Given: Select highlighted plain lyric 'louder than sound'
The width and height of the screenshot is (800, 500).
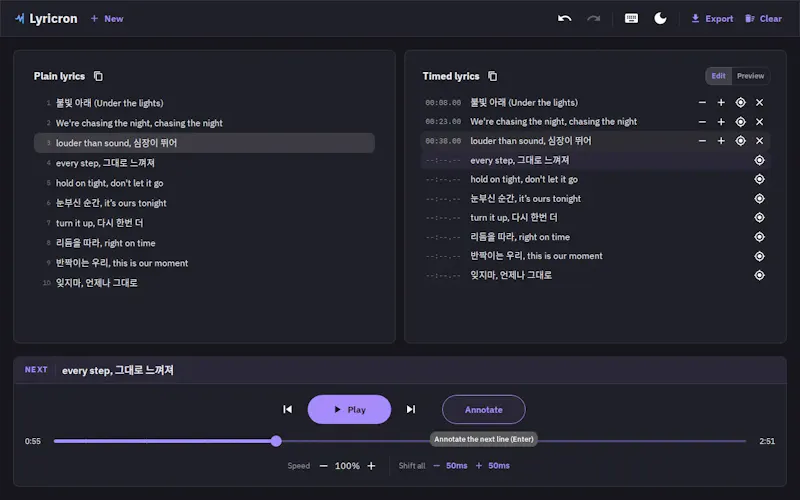Looking at the screenshot, I should pos(204,143).
